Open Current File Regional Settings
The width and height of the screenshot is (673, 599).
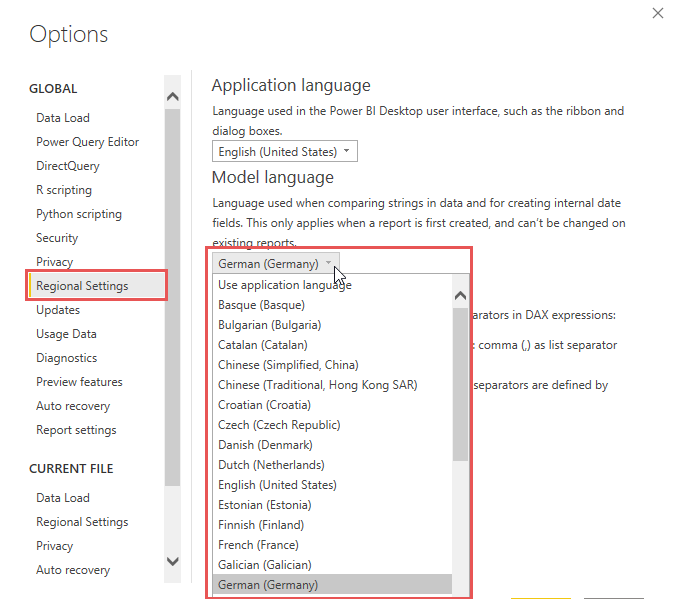tap(82, 522)
